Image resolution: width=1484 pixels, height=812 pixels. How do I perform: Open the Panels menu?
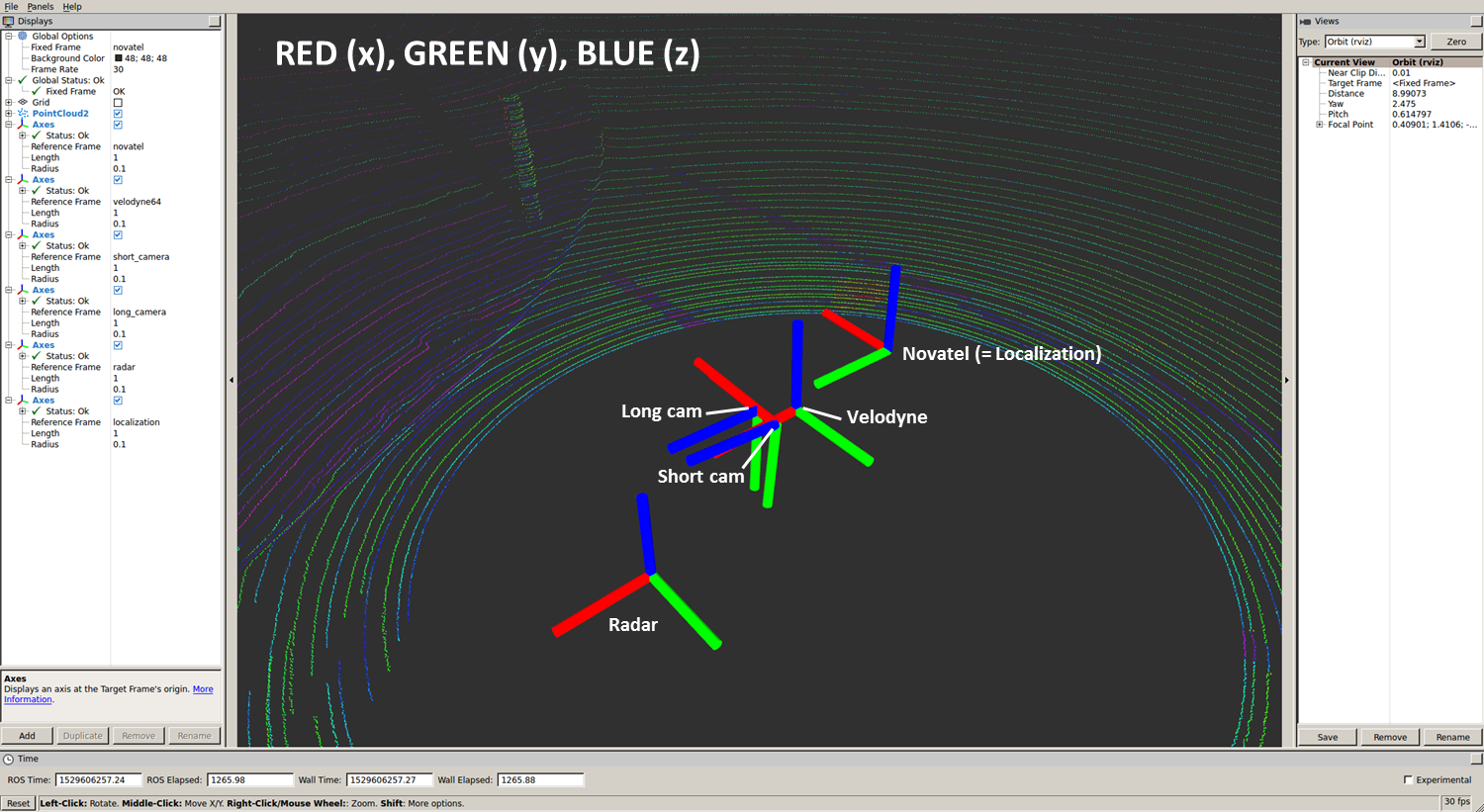click(41, 7)
